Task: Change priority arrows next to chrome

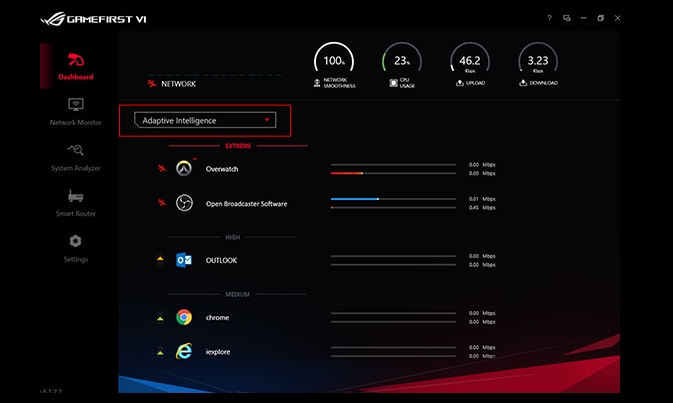Action: pyautogui.click(x=159, y=317)
